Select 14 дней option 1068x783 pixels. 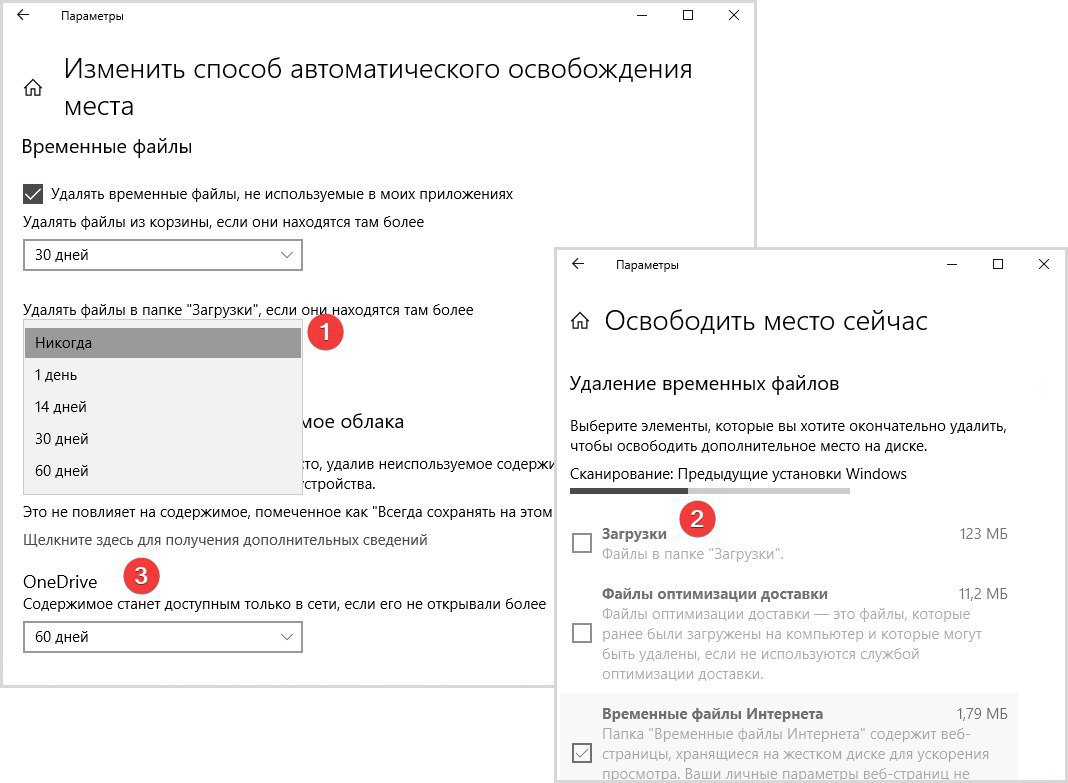[163, 406]
